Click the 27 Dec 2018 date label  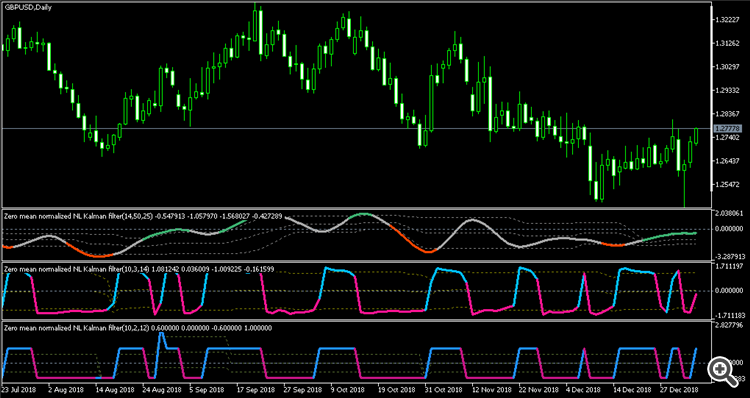(678, 390)
